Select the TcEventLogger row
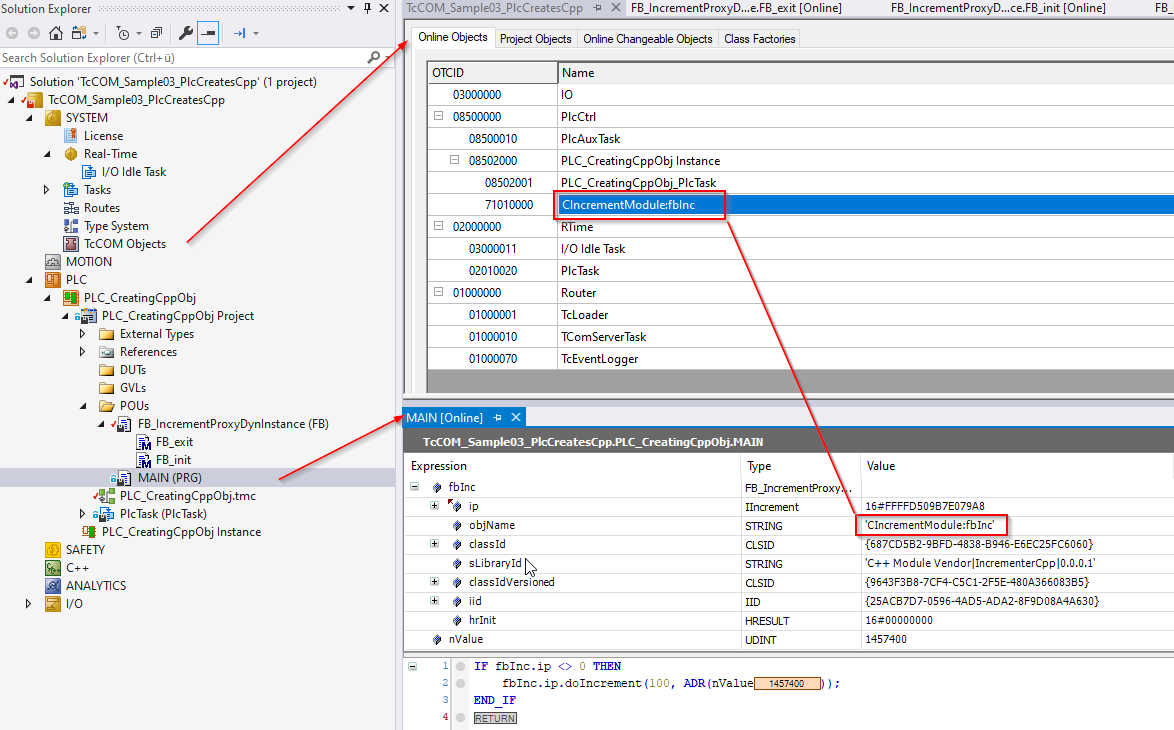The image size is (1174, 730). tap(801, 359)
